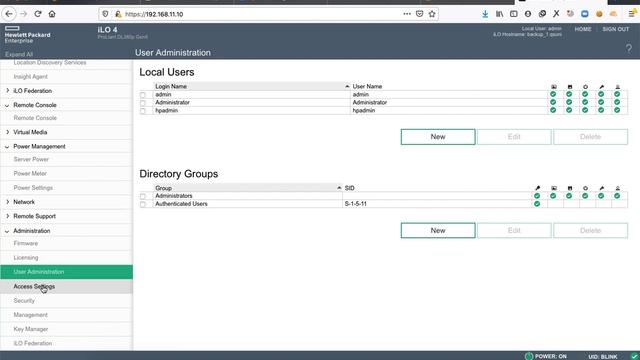Screen dimensions: 640x360
Task: Expand the Remote Support section
Action: point(7,216)
